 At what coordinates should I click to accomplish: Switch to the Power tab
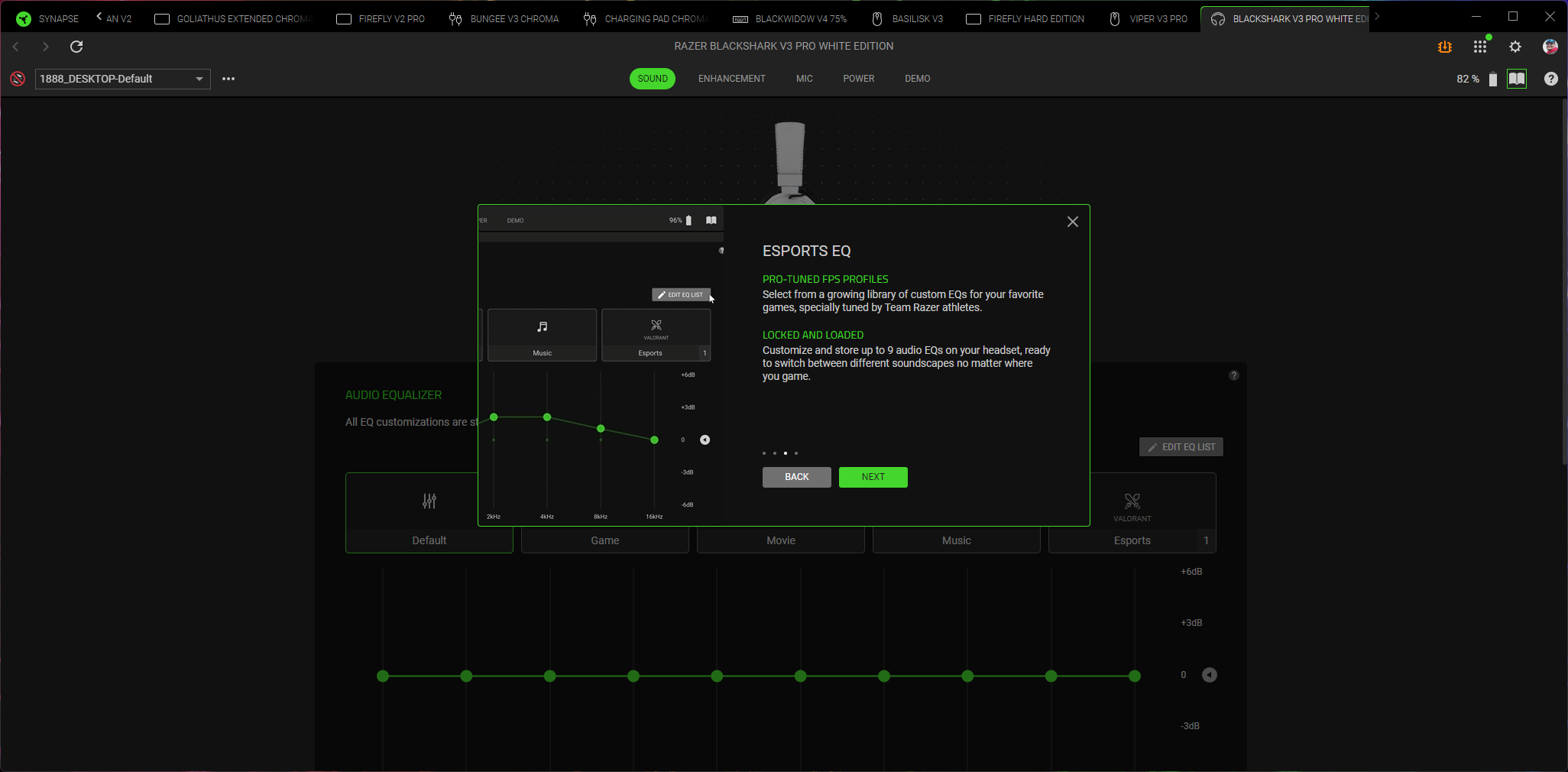click(859, 79)
